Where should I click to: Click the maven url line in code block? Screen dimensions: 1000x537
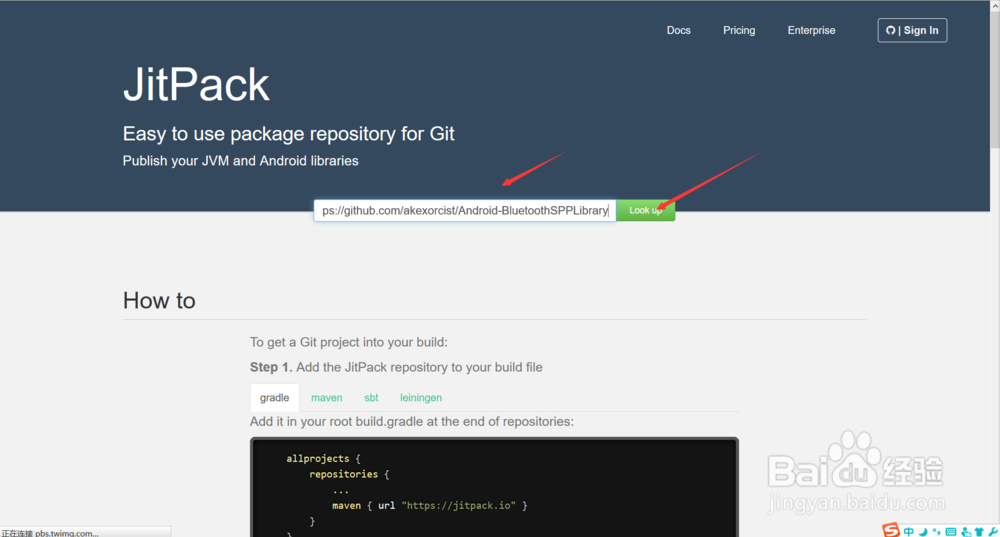point(429,505)
